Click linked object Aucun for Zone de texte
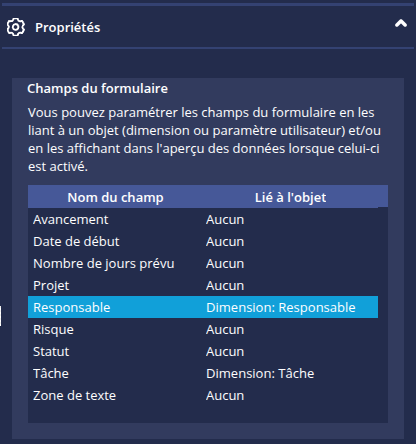Viewport: 416px width, 444px height. click(225, 395)
